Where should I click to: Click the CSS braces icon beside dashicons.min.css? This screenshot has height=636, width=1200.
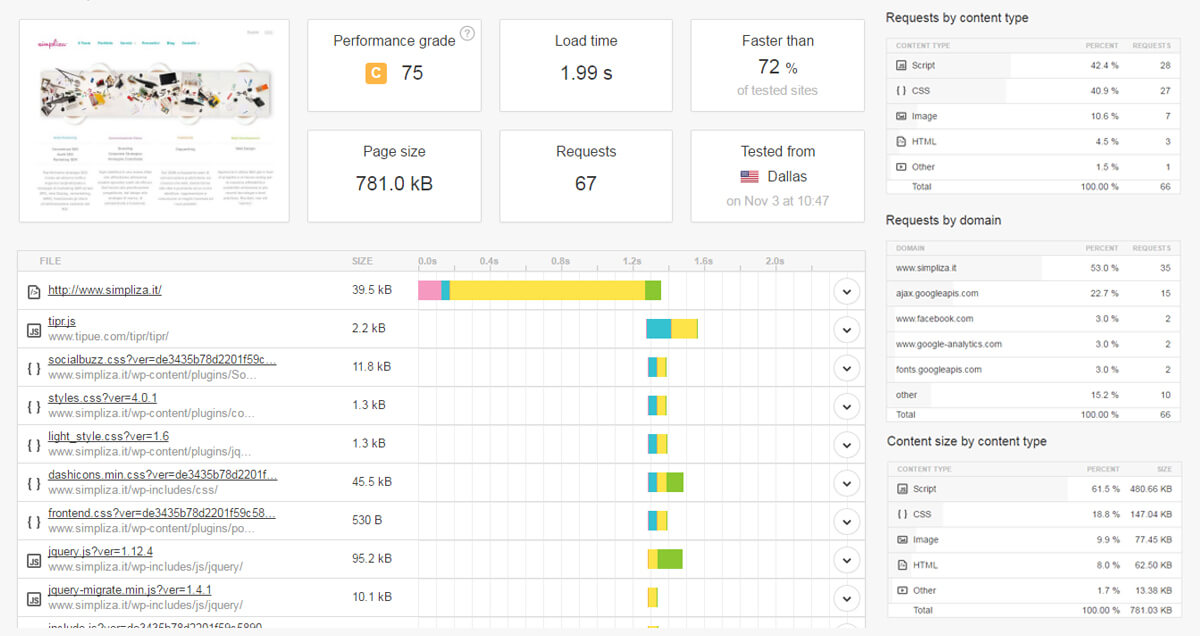click(33, 482)
